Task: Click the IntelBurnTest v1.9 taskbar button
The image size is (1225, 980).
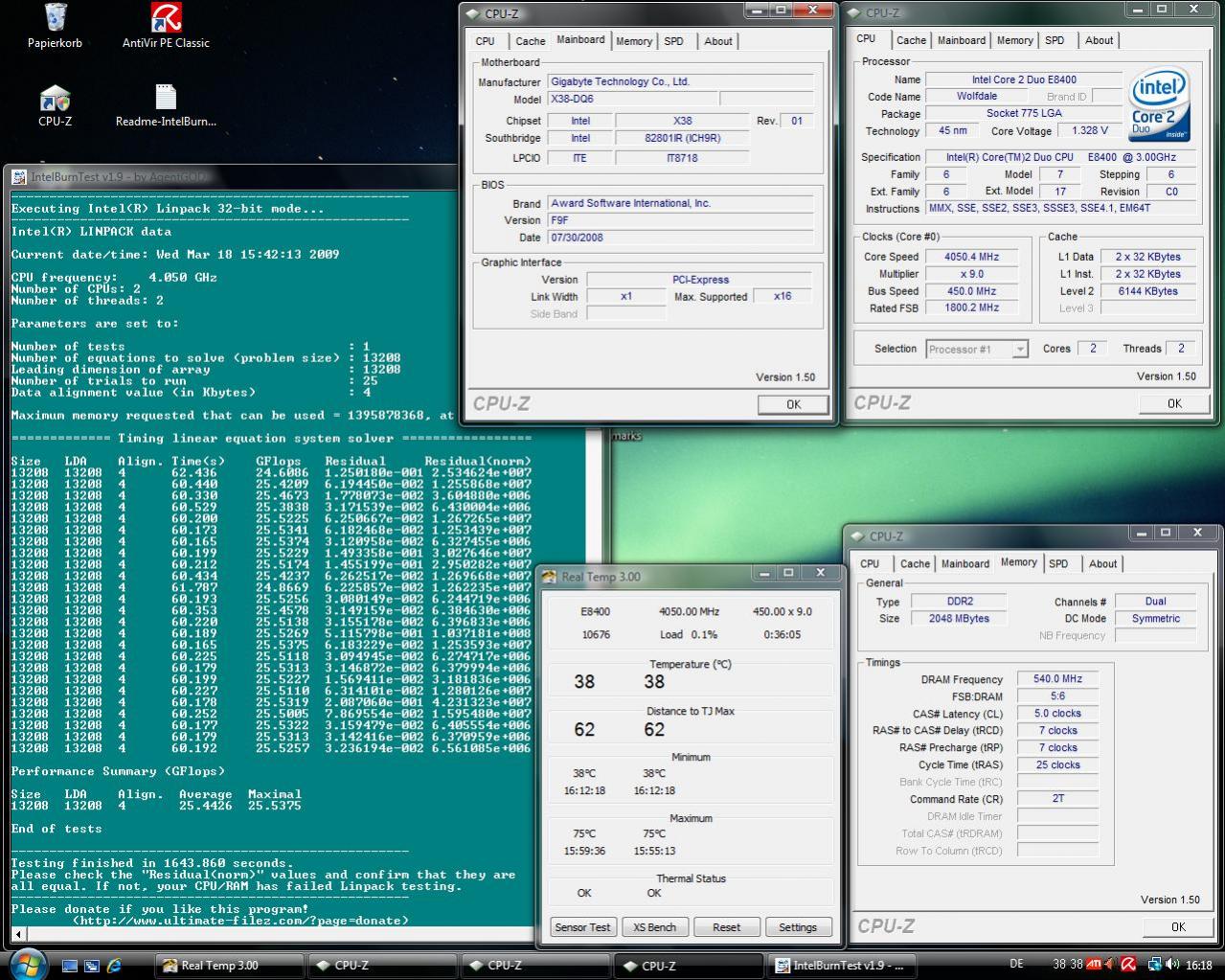Action: click(x=841, y=965)
